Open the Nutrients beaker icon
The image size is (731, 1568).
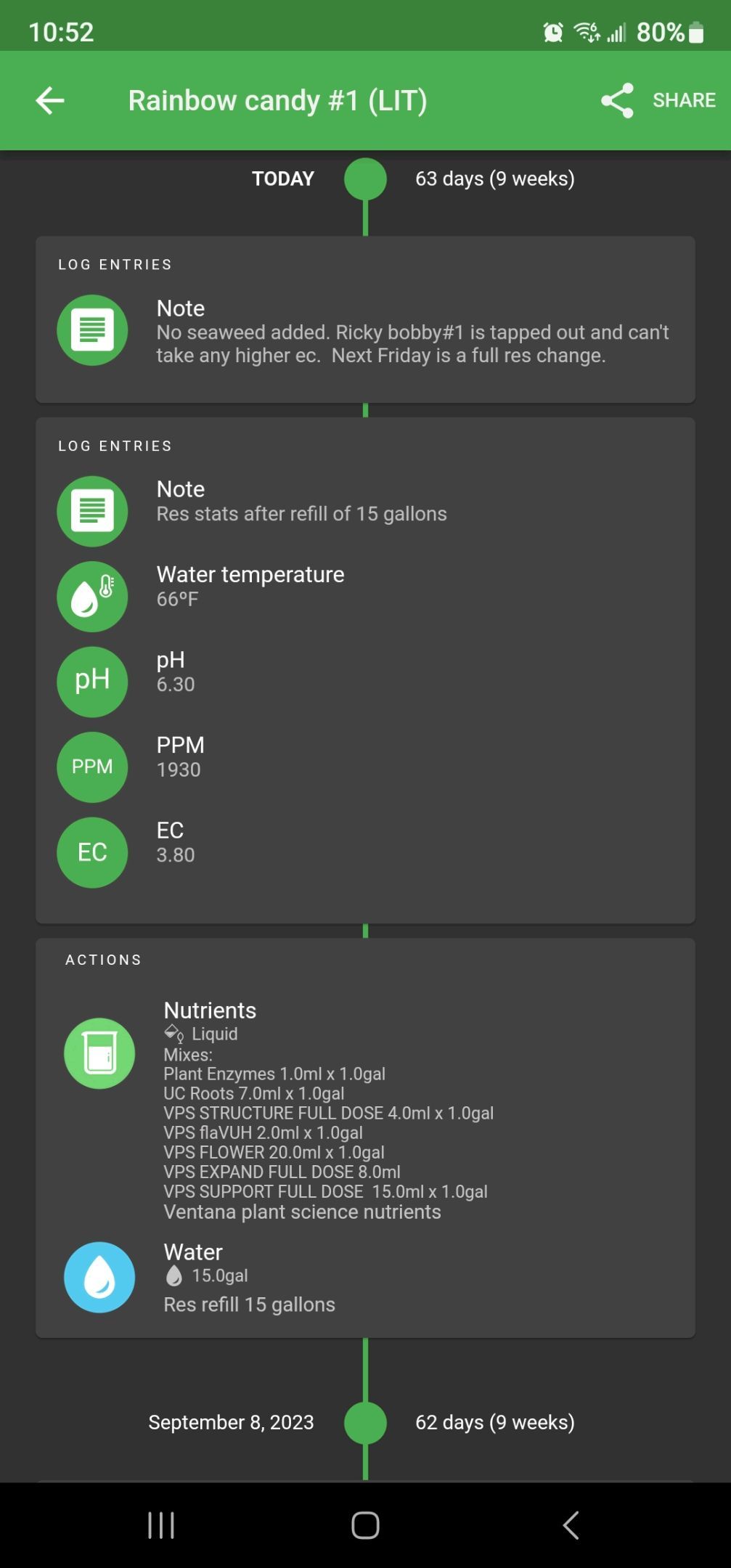99,1053
